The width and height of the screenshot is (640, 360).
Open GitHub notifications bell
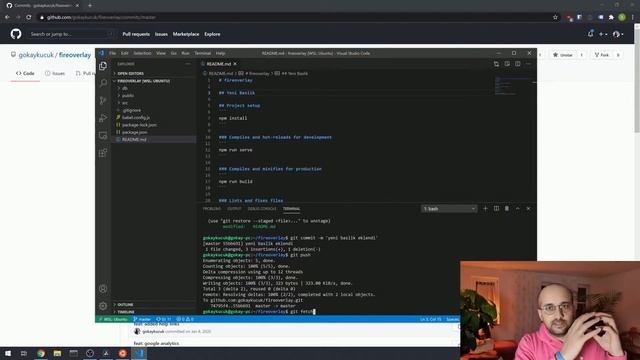[x=590, y=34]
